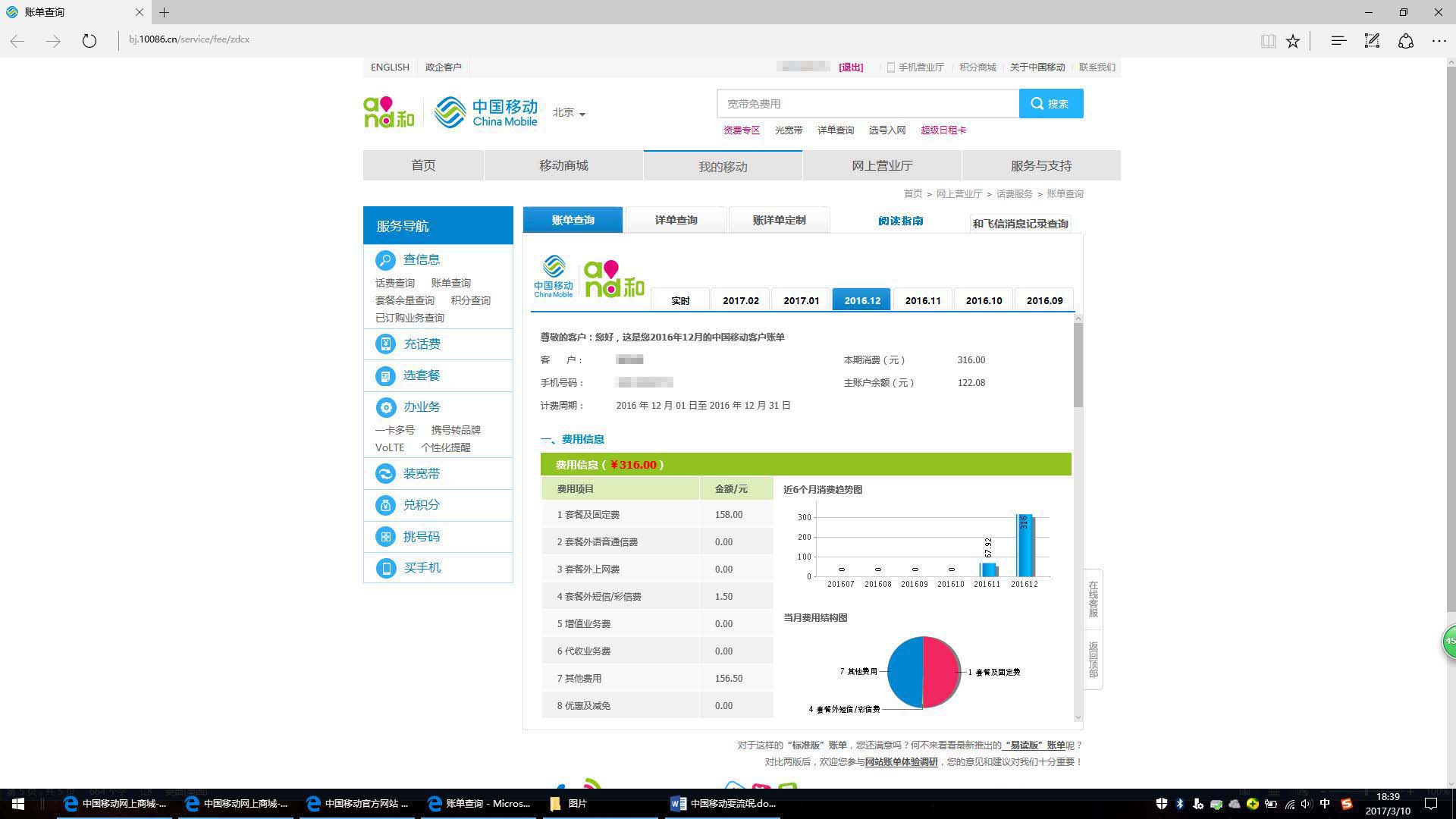Click the 选套餐 package icon

(385, 376)
